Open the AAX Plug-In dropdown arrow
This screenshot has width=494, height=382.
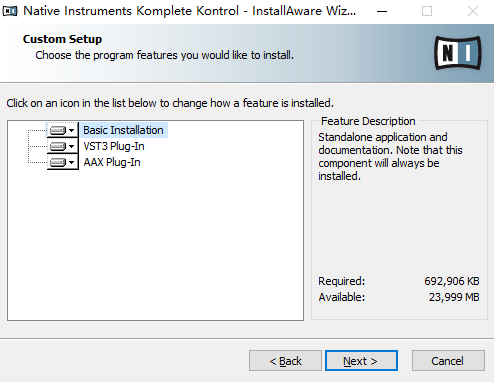pos(71,162)
